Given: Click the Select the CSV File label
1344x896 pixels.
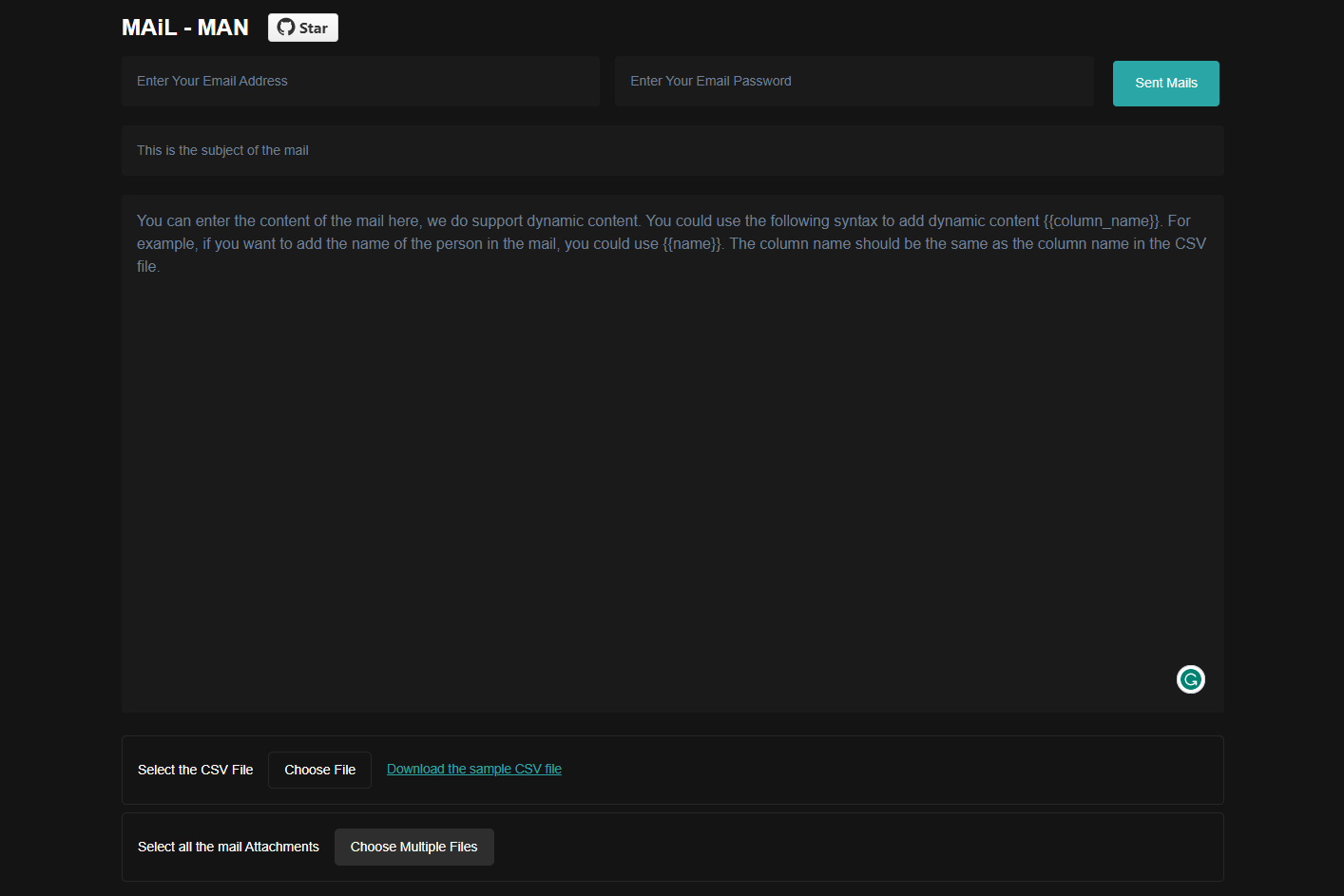Looking at the screenshot, I should pyautogui.click(x=195, y=770).
